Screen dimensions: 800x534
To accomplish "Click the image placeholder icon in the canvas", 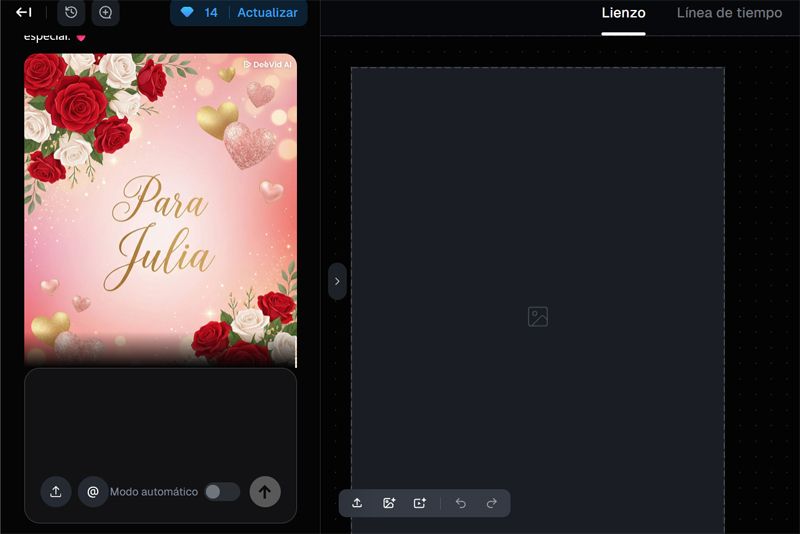I will click(x=538, y=316).
